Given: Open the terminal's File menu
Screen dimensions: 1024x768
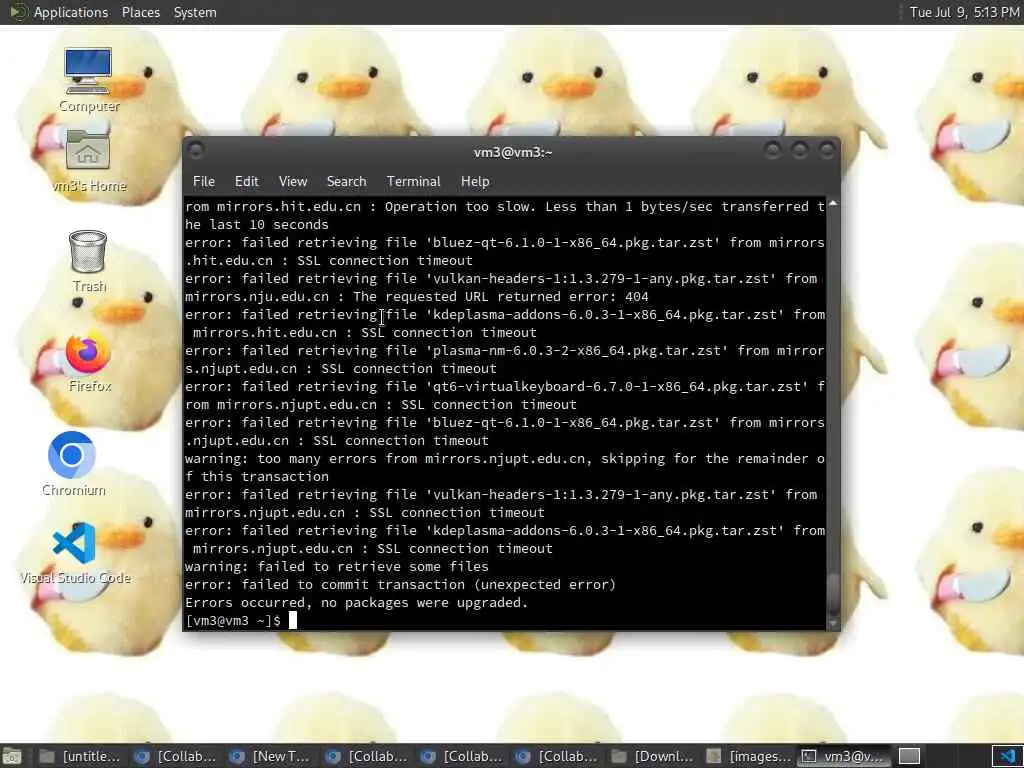Looking at the screenshot, I should [x=204, y=182].
